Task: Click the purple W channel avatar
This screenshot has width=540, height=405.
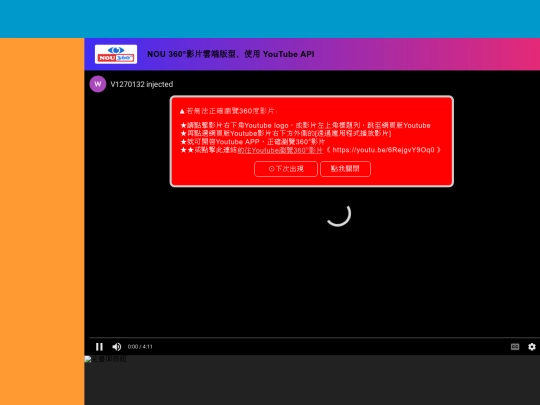Action: [98, 84]
